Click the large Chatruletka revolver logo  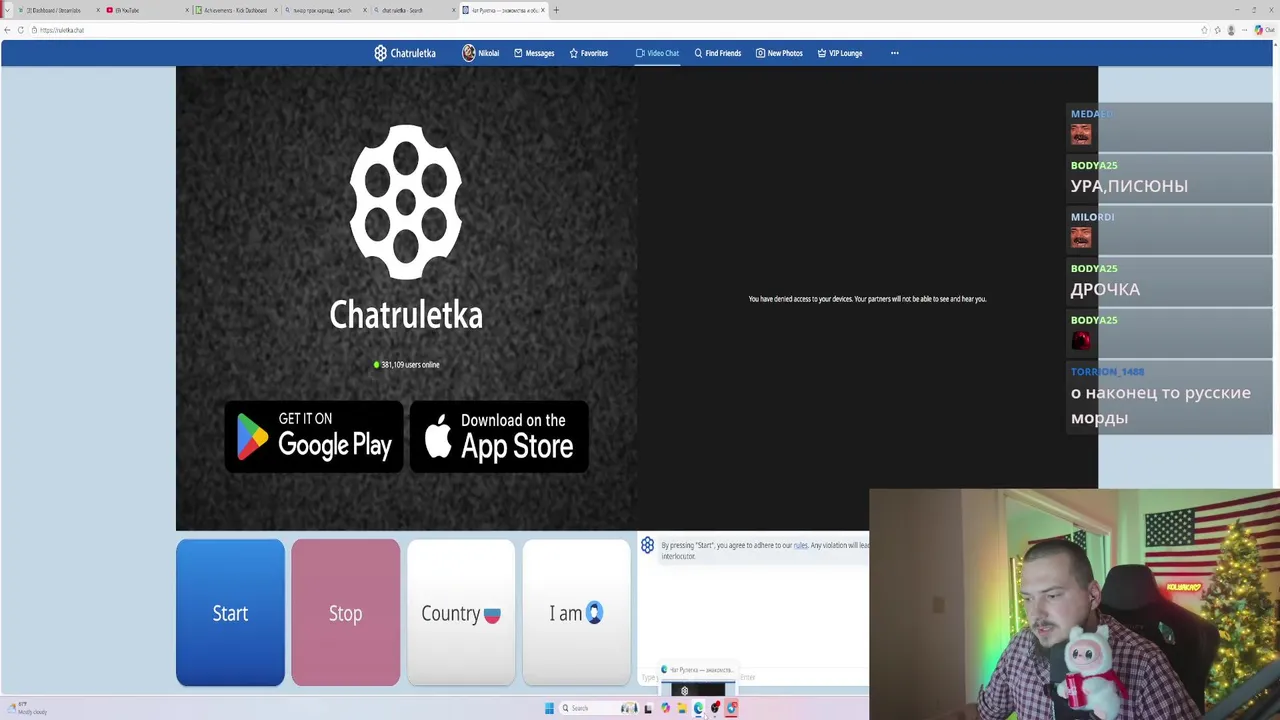click(406, 202)
